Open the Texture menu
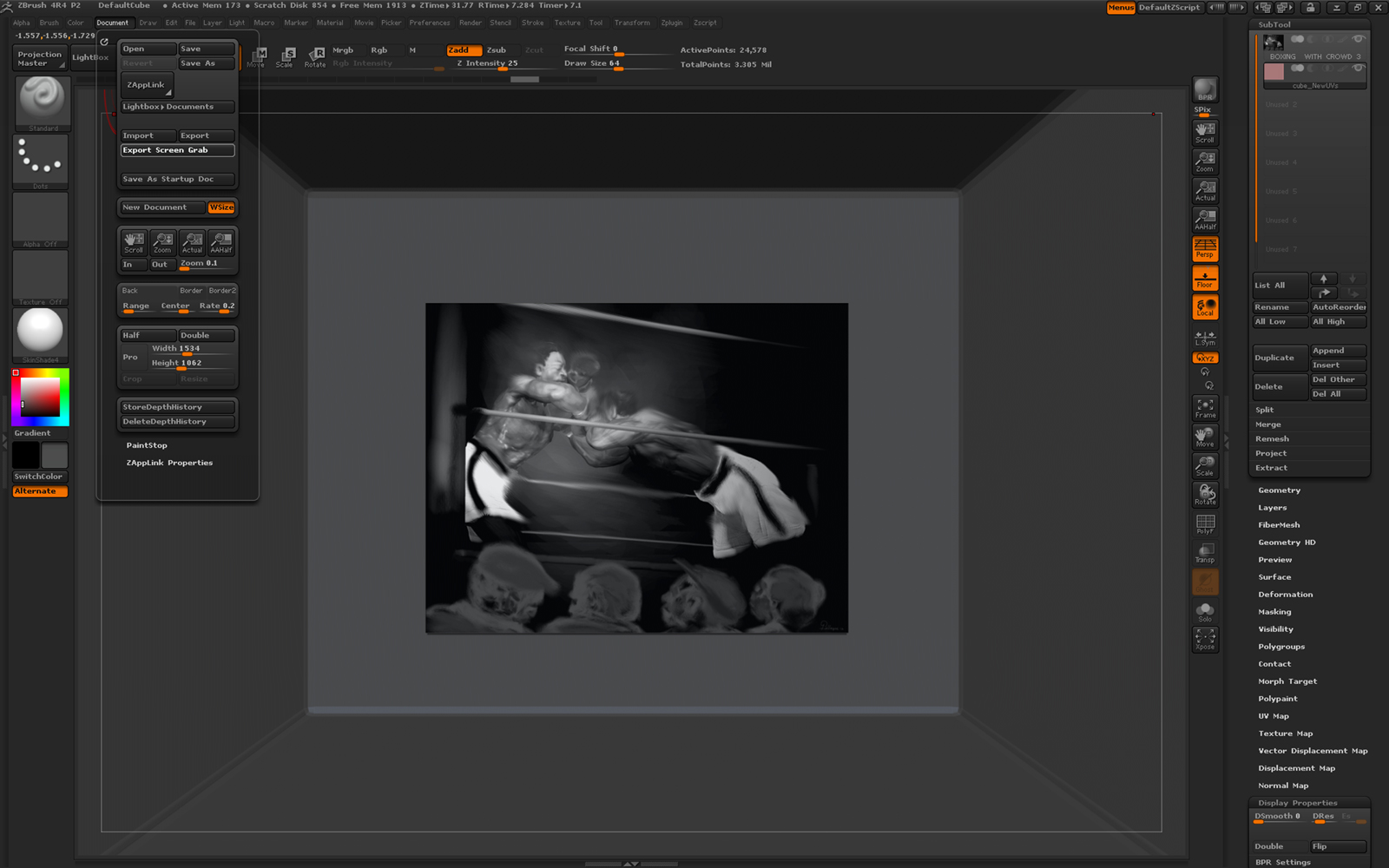This screenshot has height=868, width=1389. tap(567, 23)
